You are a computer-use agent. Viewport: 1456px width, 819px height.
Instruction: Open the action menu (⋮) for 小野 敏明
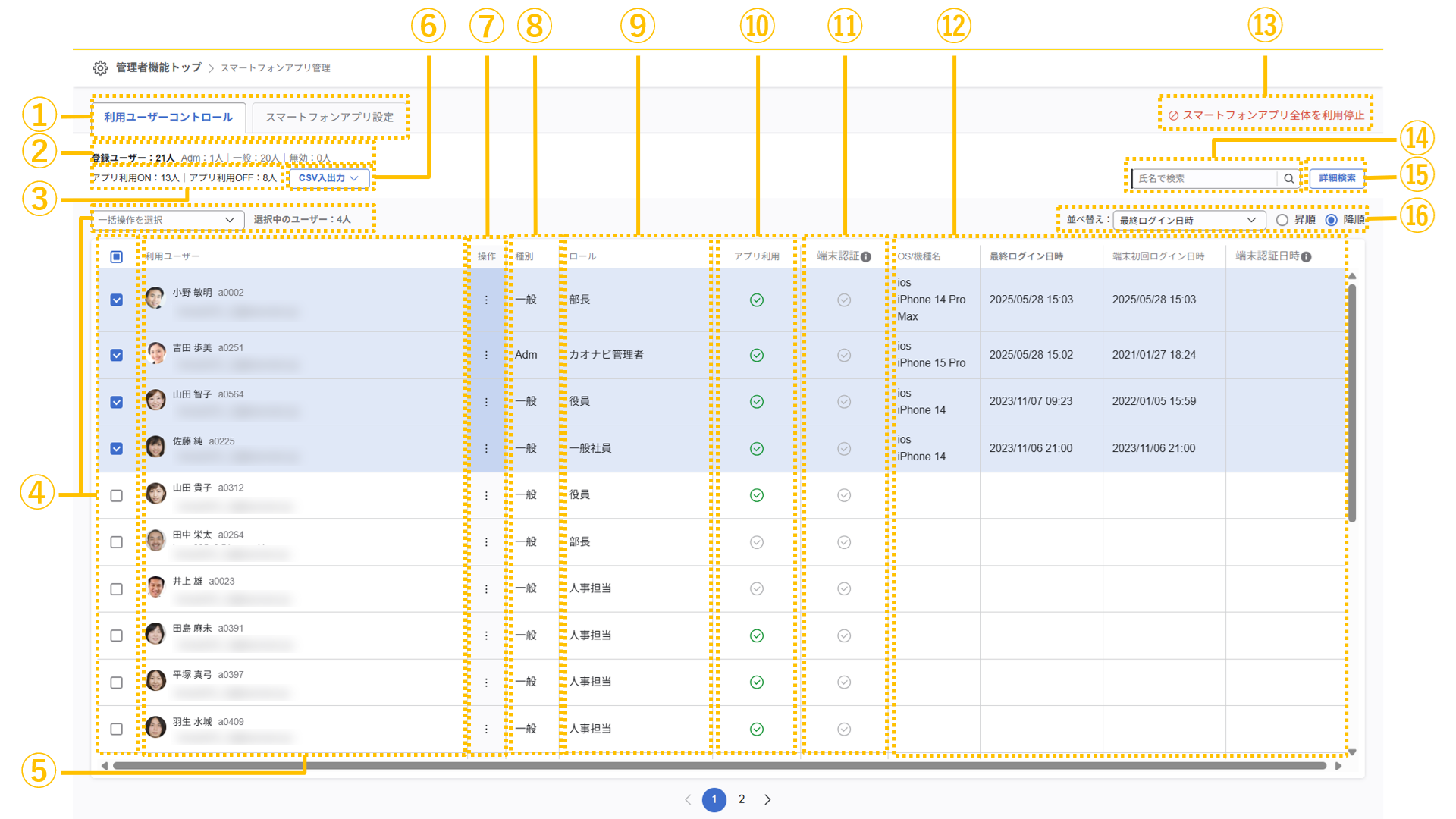[x=485, y=300]
